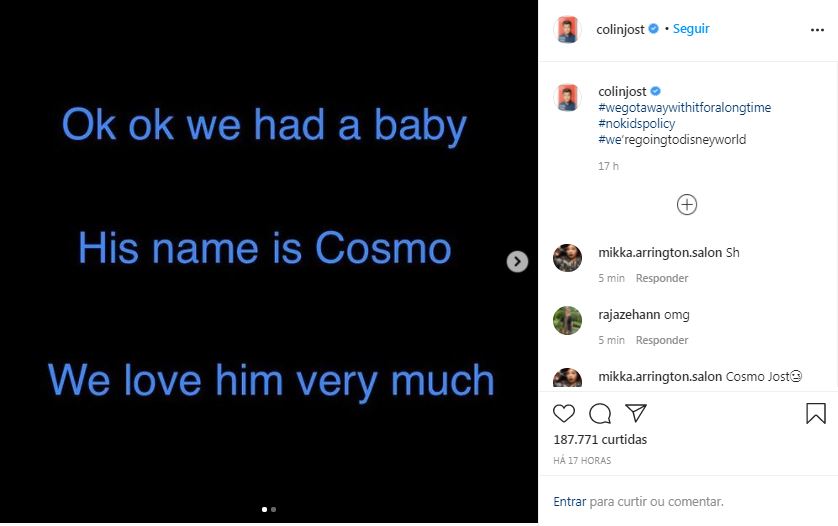The image size is (838, 526).
Task: Open colinjost username in caption
Action: [622, 91]
